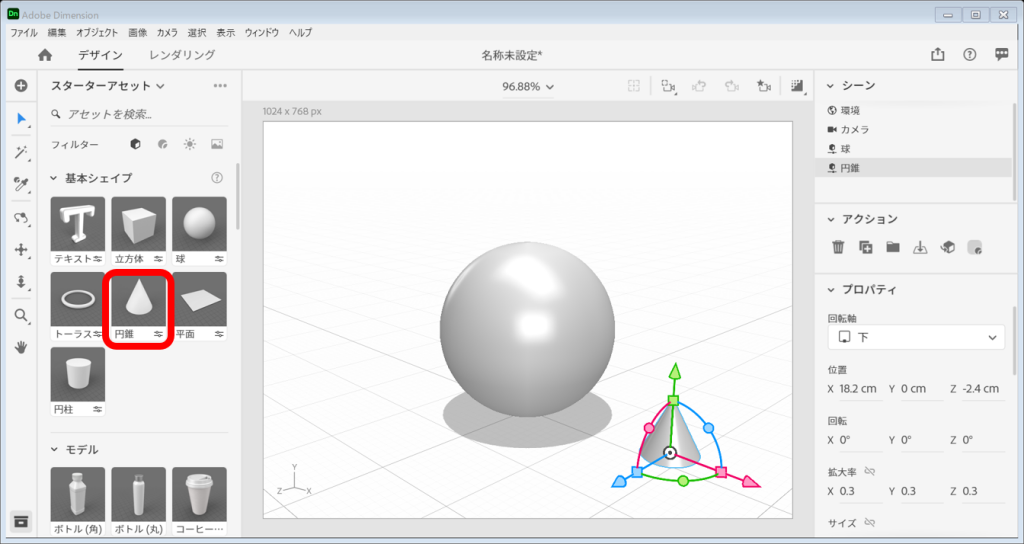Click the group folder action icon
Image resolution: width=1024 pixels, height=544 pixels.
[x=892, y=247]
